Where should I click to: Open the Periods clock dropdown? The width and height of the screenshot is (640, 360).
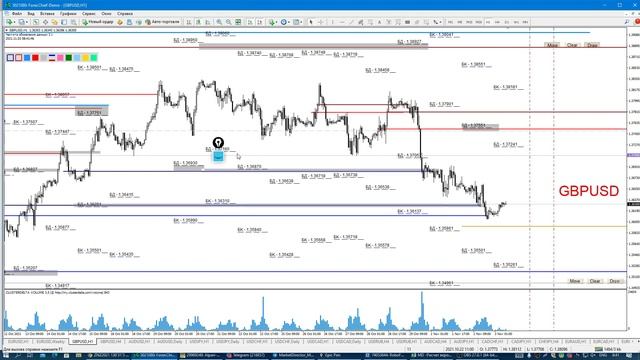click(x=285, y=22)
